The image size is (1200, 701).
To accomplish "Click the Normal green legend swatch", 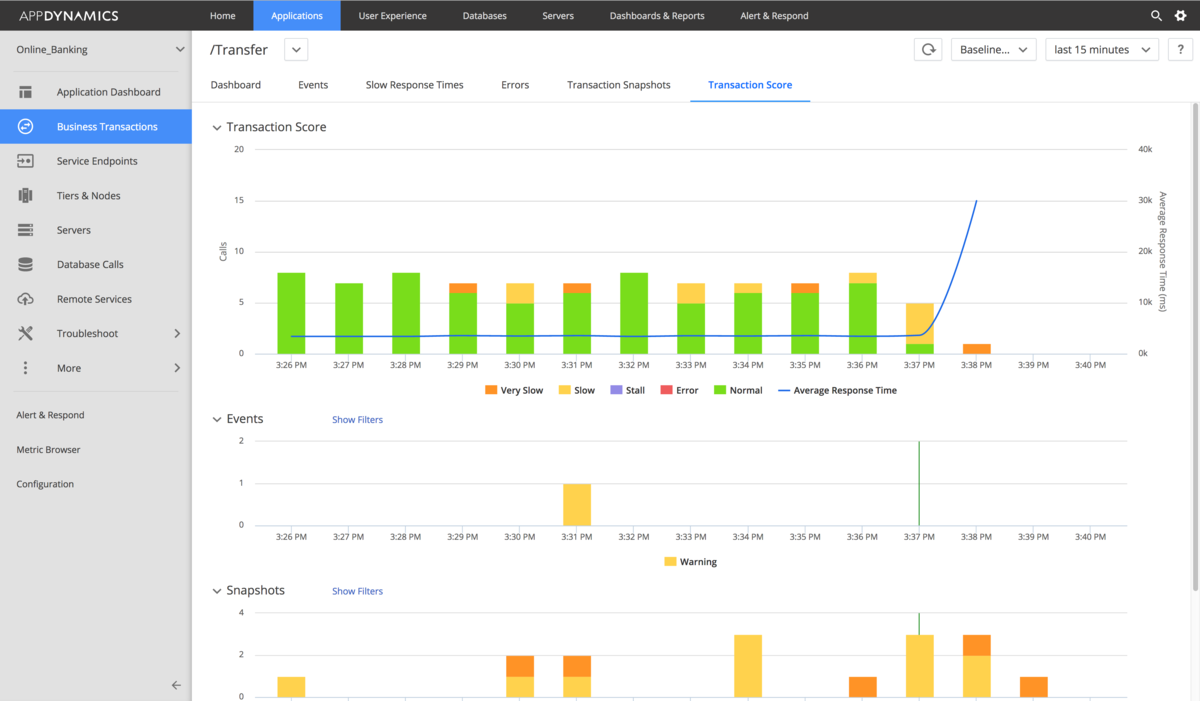I will click(719, 390).
